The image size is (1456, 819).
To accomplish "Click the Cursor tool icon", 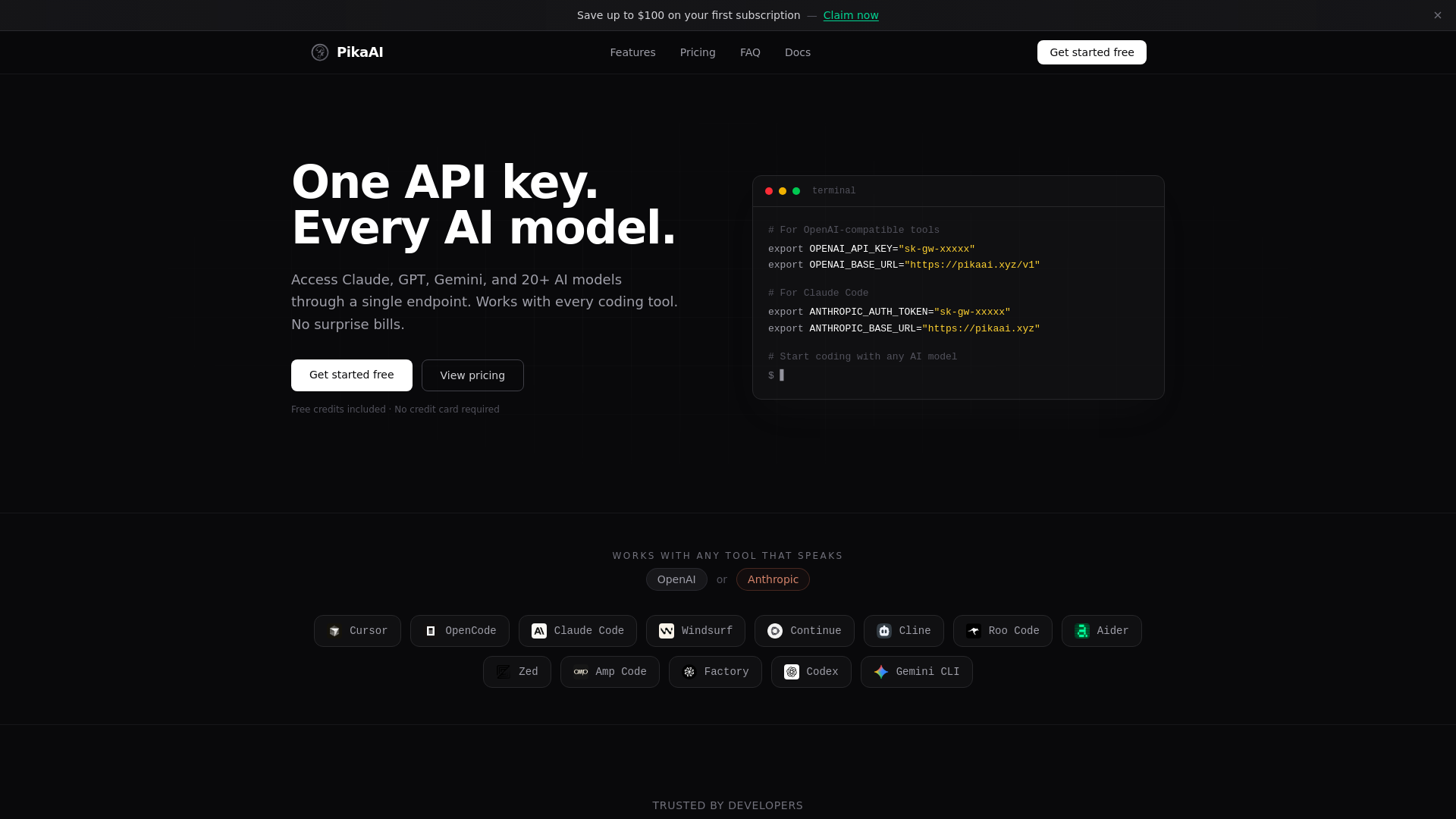I will click(x=334, y=631).
